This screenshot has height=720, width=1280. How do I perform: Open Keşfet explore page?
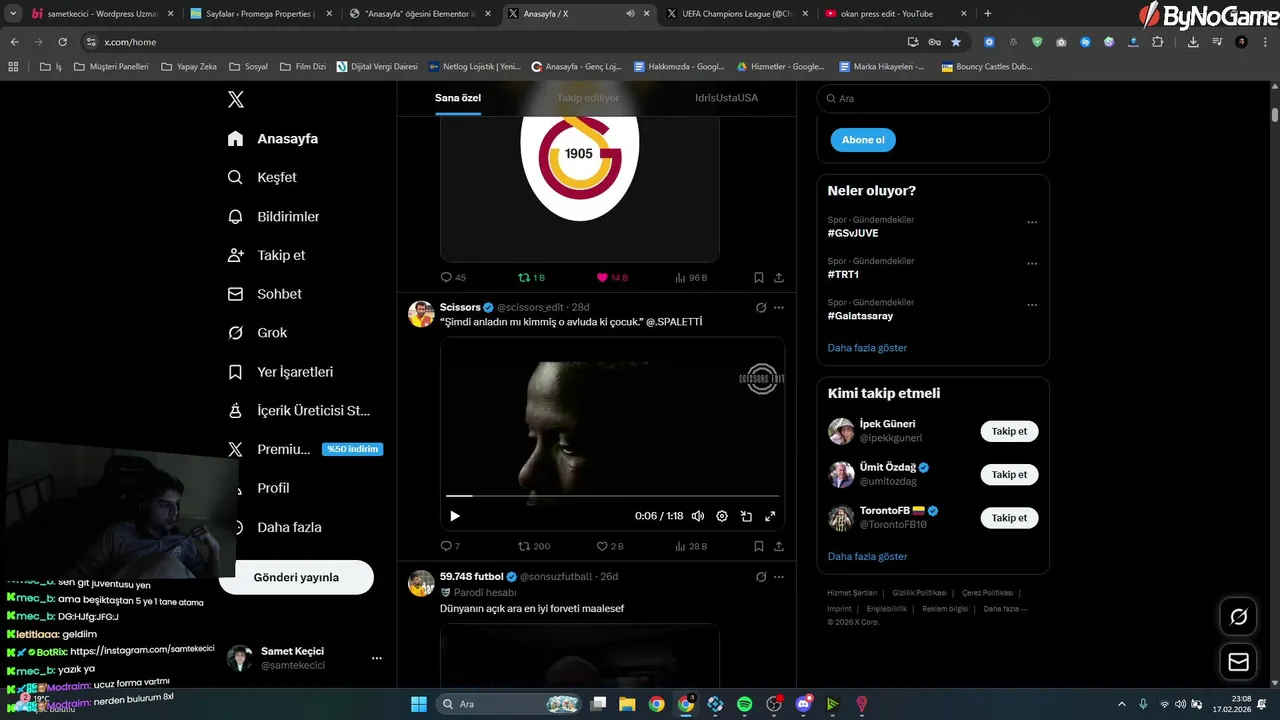click(262, 177)
